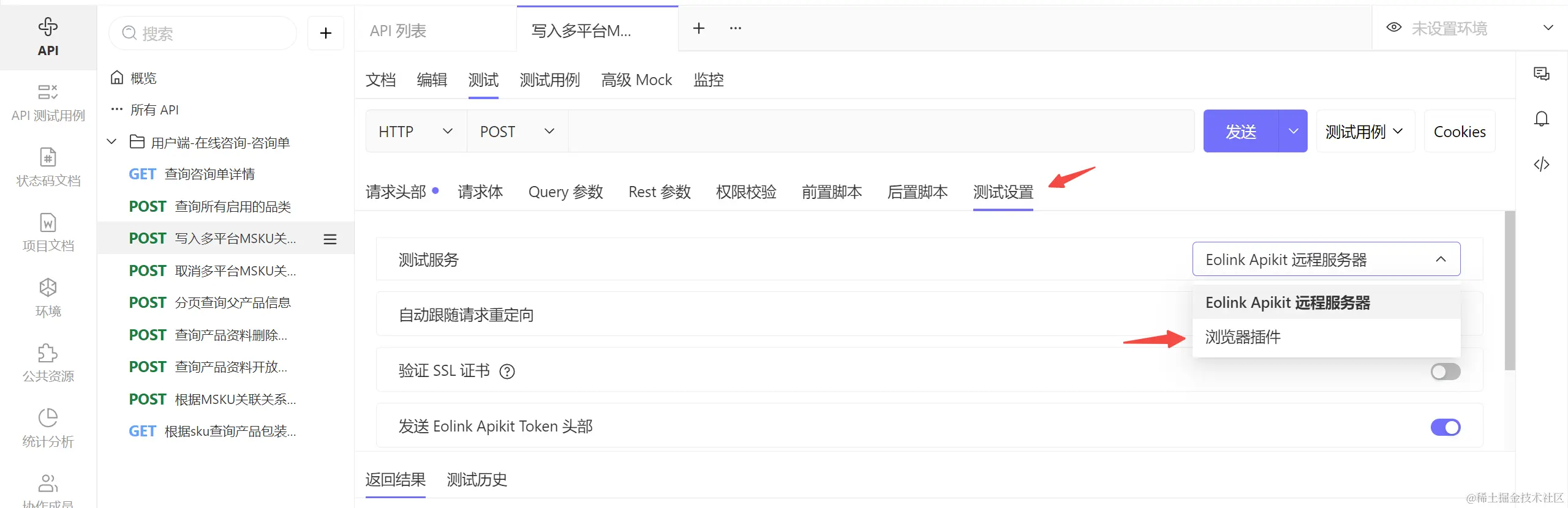The width and height of the screenshot is (1568, 508).
Task: Open the comments panel icon
Action: click(1541, 74)
